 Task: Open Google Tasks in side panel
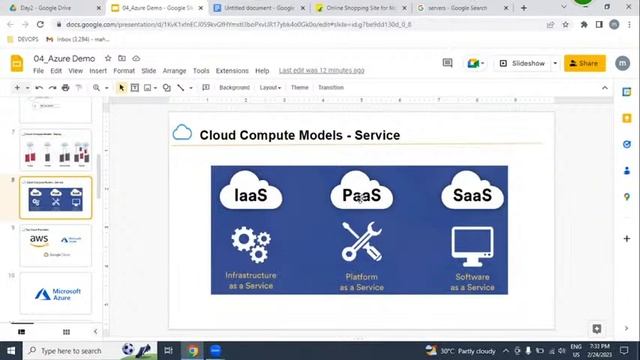tap(627, 144)
